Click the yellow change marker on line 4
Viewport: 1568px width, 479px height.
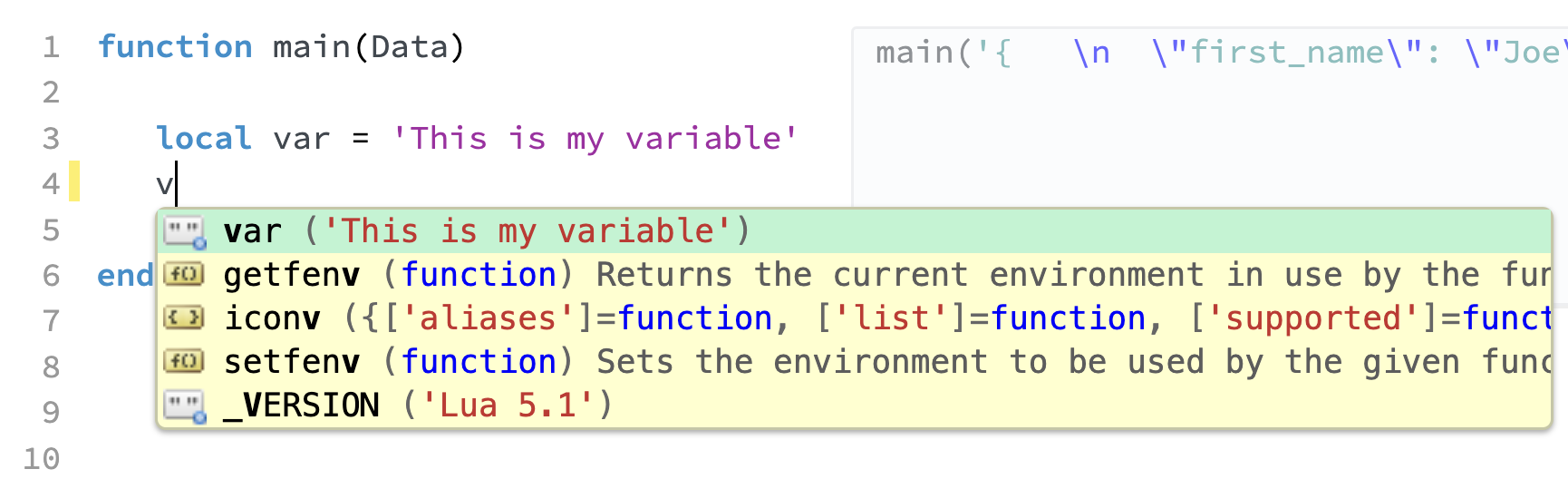tap(74, 181)
